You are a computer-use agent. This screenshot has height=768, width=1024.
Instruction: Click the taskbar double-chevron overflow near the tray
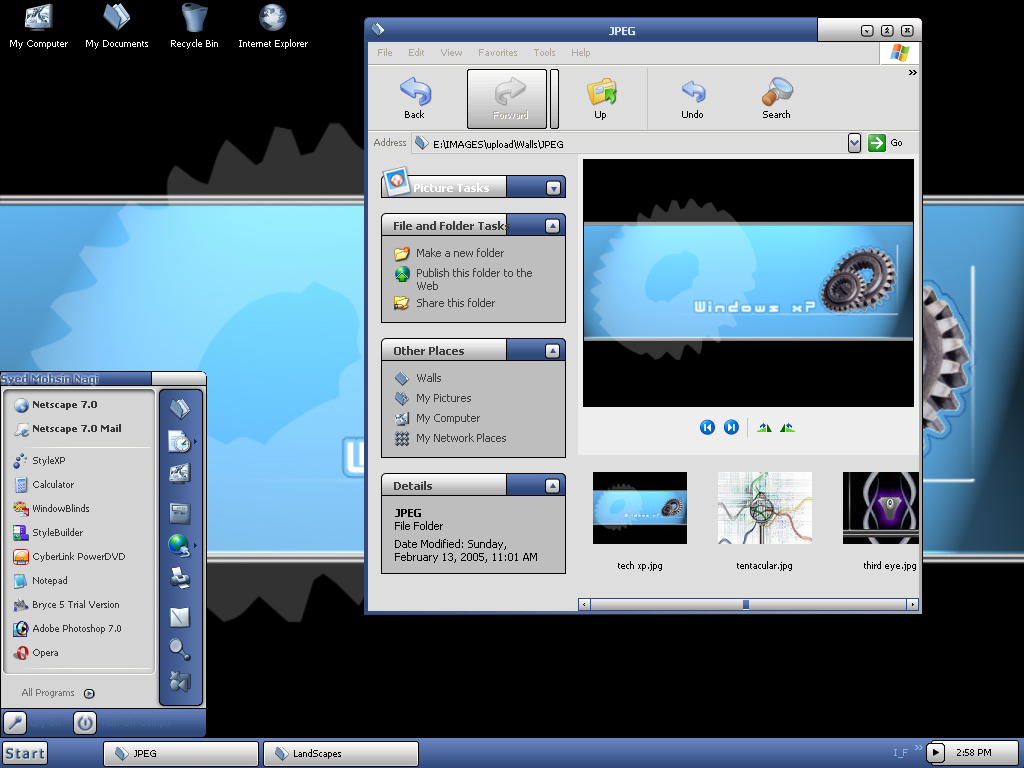pyautogui.click(x=919, y=748)
